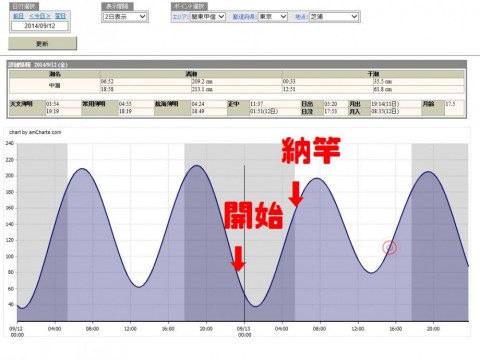Image resolution: width=480 pixels, height=360 pixels.
Task: Click the red circle marker on the tide curve
Action: (x=389, y=248)
